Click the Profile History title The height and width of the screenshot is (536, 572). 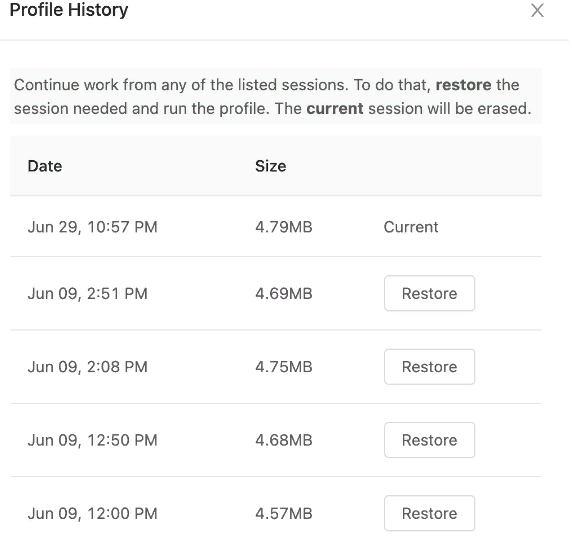(x=69, y=10)
